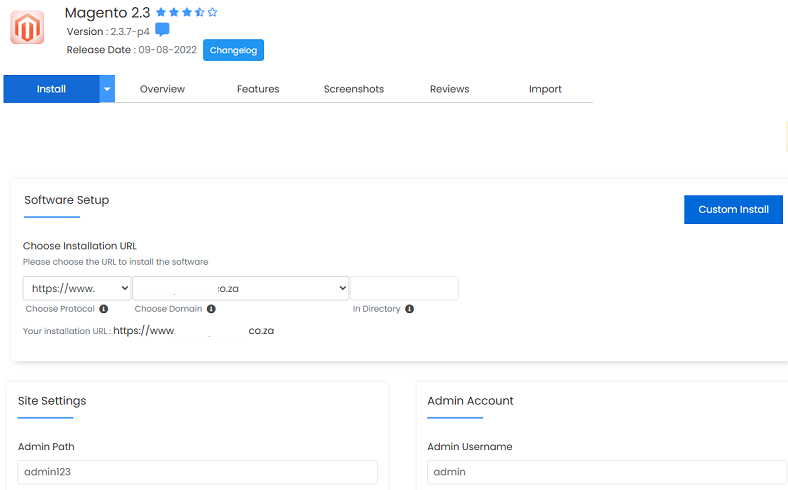Expand the Install dropdown arrow
The width and height of the screenshot is (788, 490).
pos(107,89)
